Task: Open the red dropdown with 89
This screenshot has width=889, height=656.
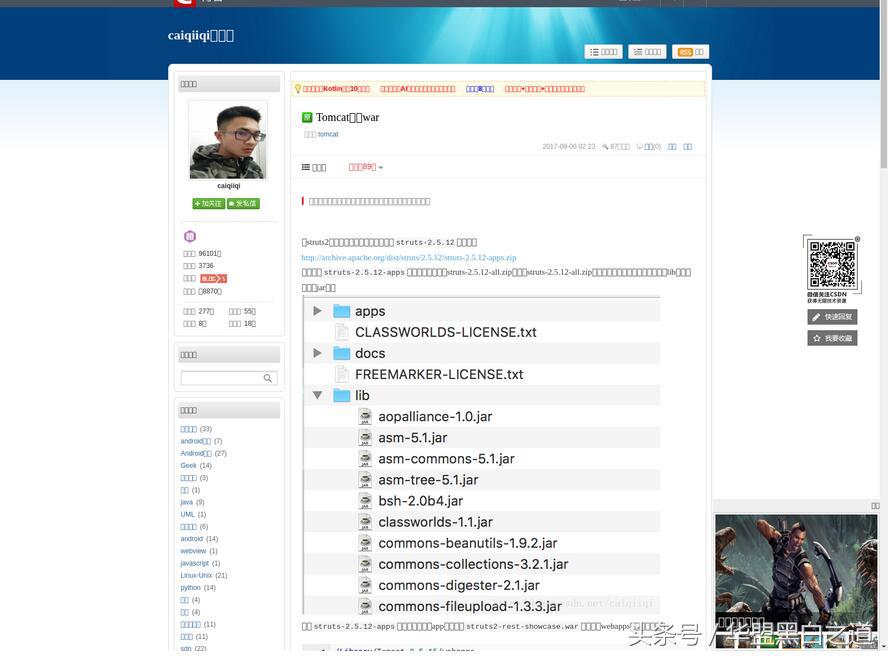Action: [x=366, y=167]
